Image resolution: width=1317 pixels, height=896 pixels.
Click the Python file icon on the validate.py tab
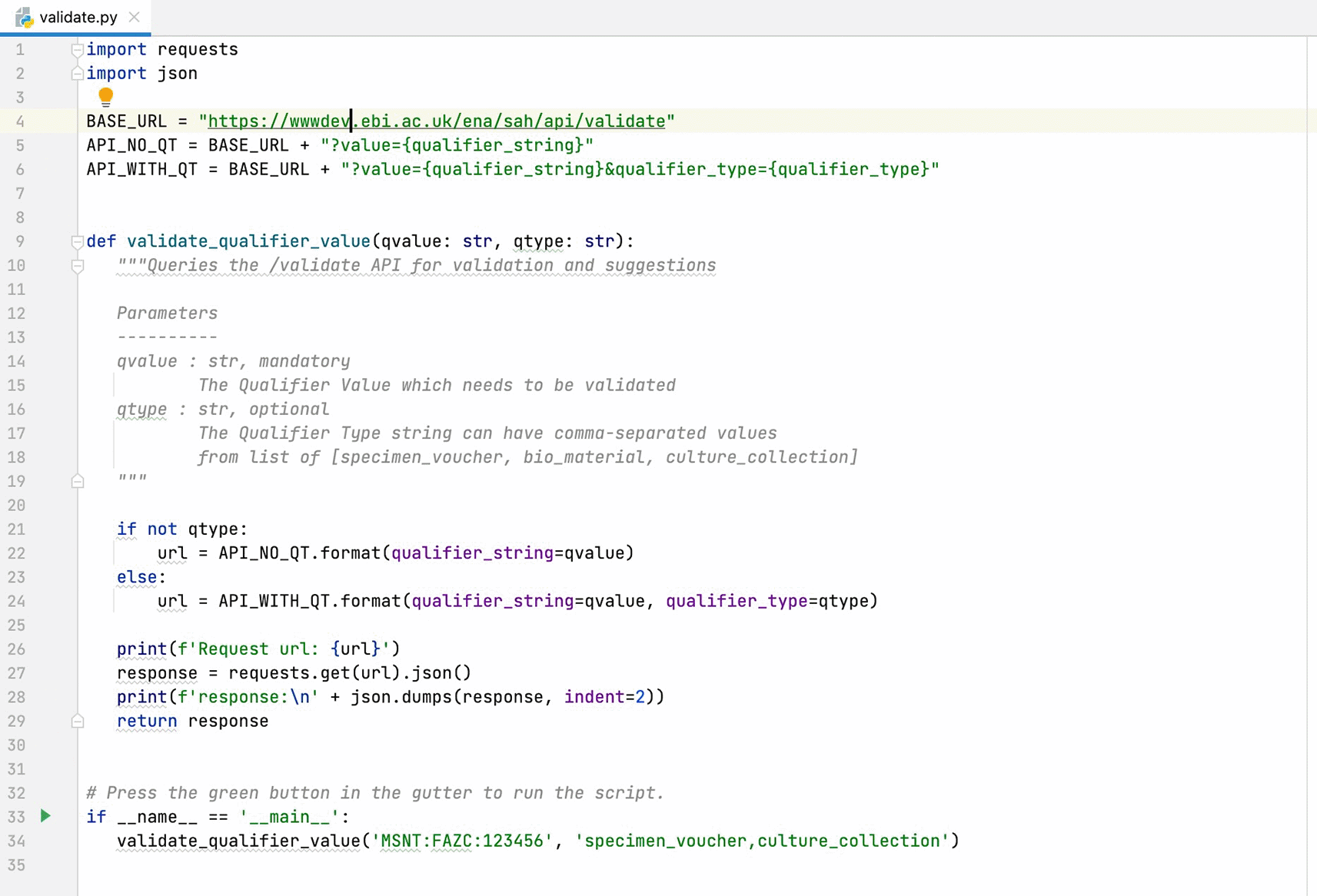24,16
